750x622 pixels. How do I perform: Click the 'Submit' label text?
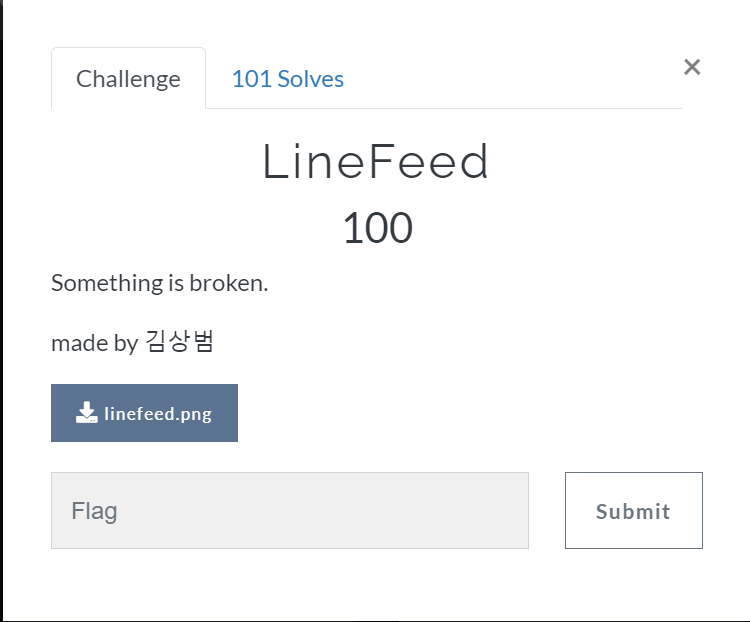point(633,511)
